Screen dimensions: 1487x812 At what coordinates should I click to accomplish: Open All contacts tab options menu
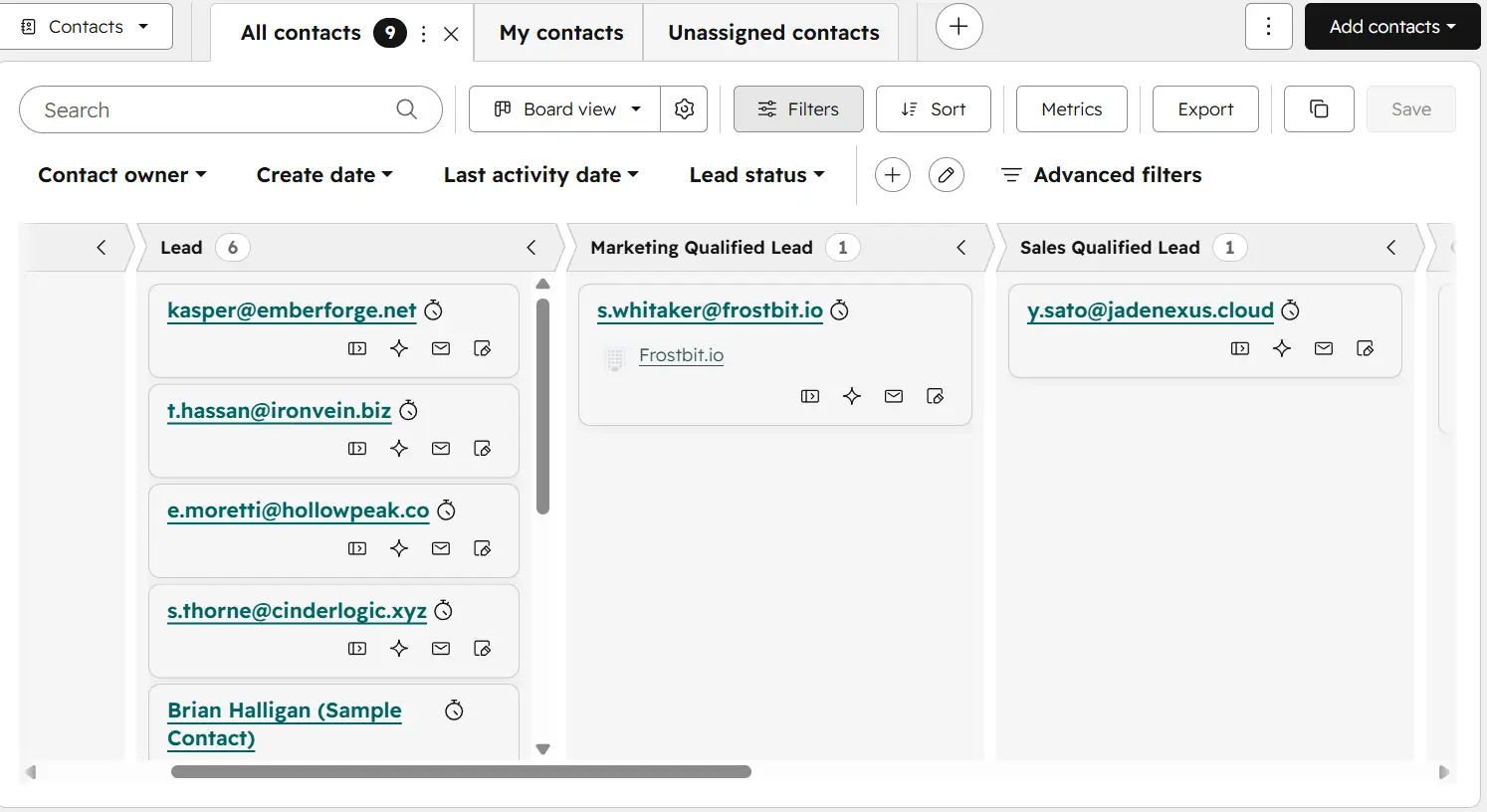pos(424,34)
